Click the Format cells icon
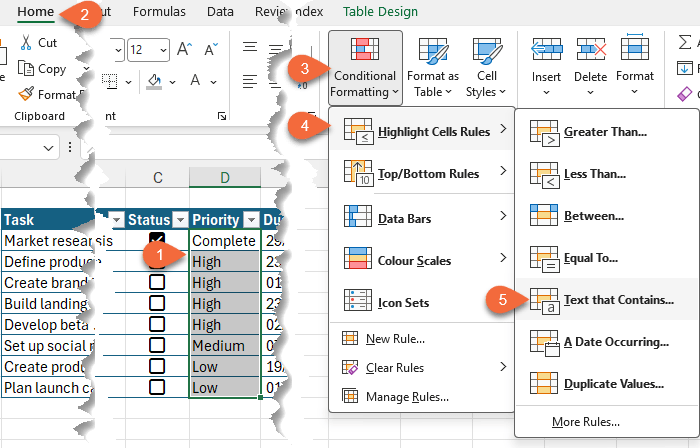The height and width of the screenshot is (448, 700). click(635, 47)
